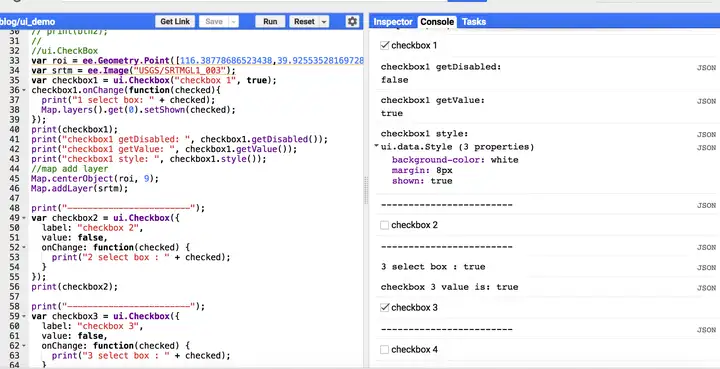The height and width of the screenshot is (369, 720).
Task: Collapse the ui.data.Style properties tree
Action: pyautogui.click(x=377, y=146)
